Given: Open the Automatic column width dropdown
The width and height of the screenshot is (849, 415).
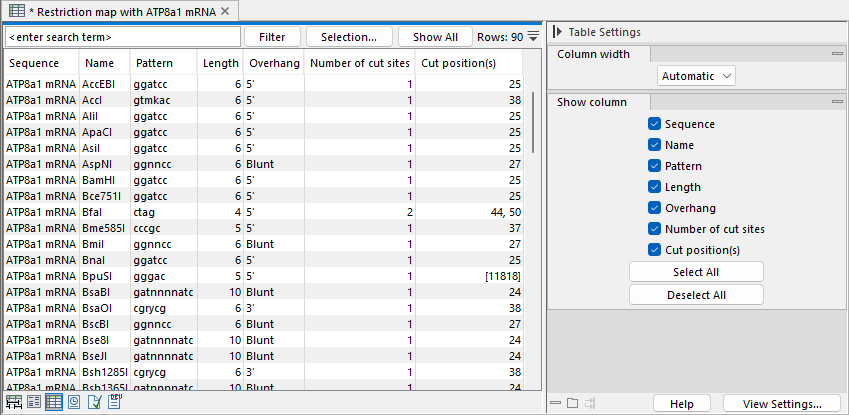Looking at the screenshot, I should tap(697, 75).
